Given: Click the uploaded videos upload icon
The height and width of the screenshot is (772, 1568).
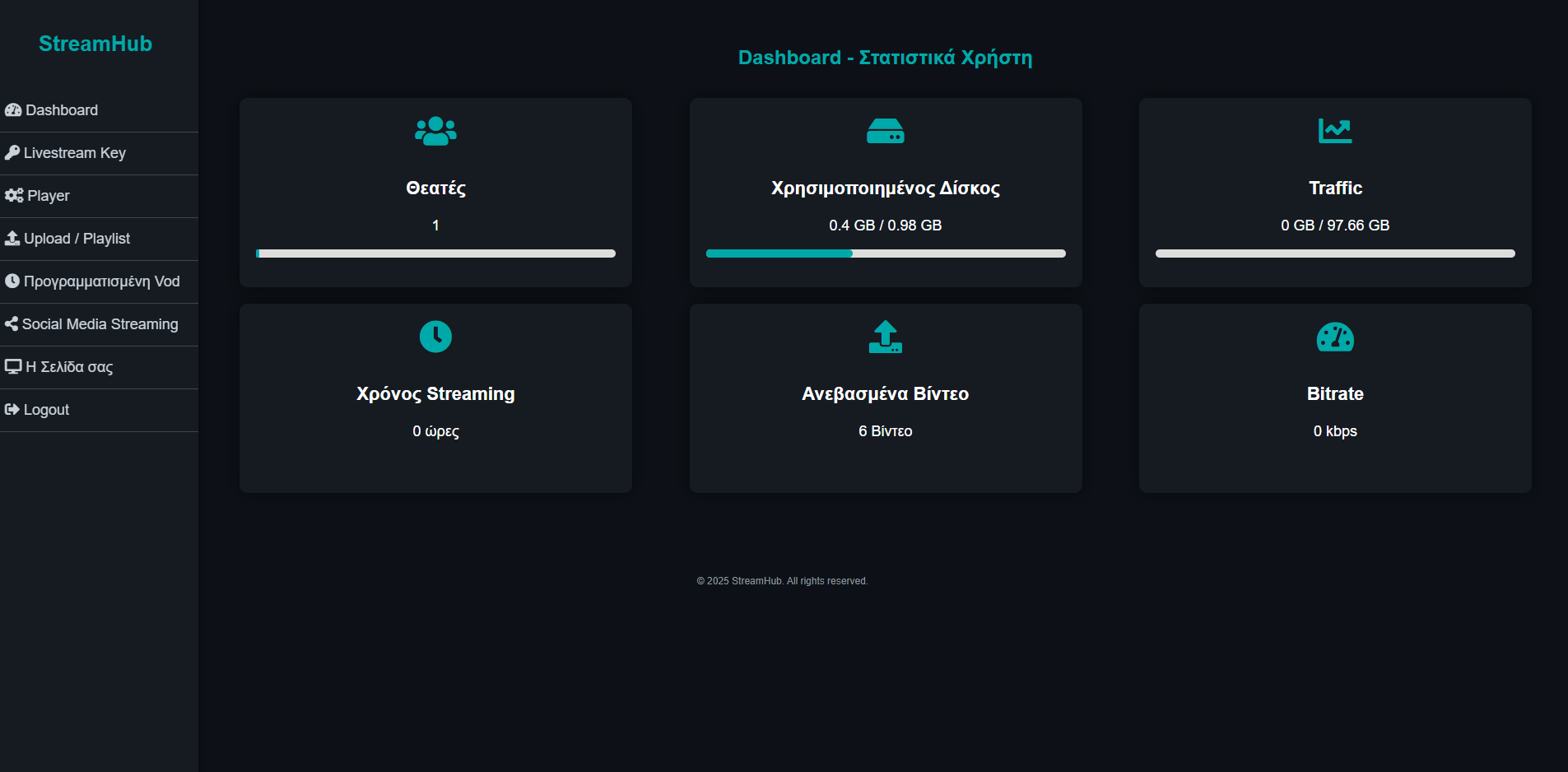Looking at the screenshot, I should point(885,337).
